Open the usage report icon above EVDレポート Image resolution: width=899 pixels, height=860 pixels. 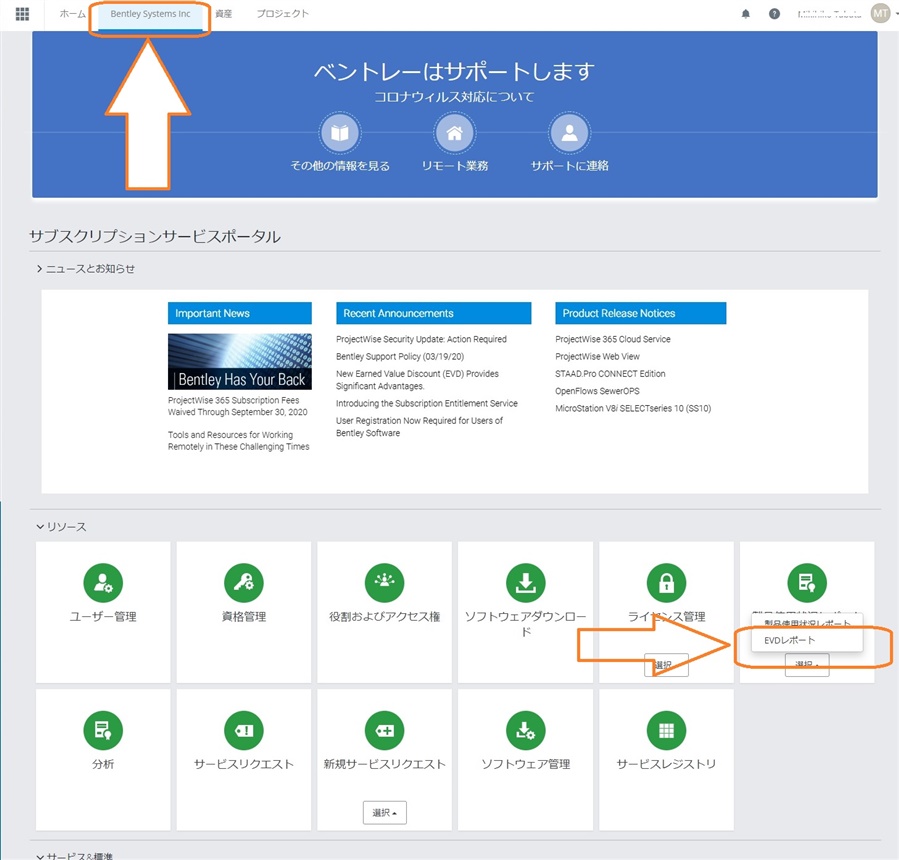tap(807, 583)
